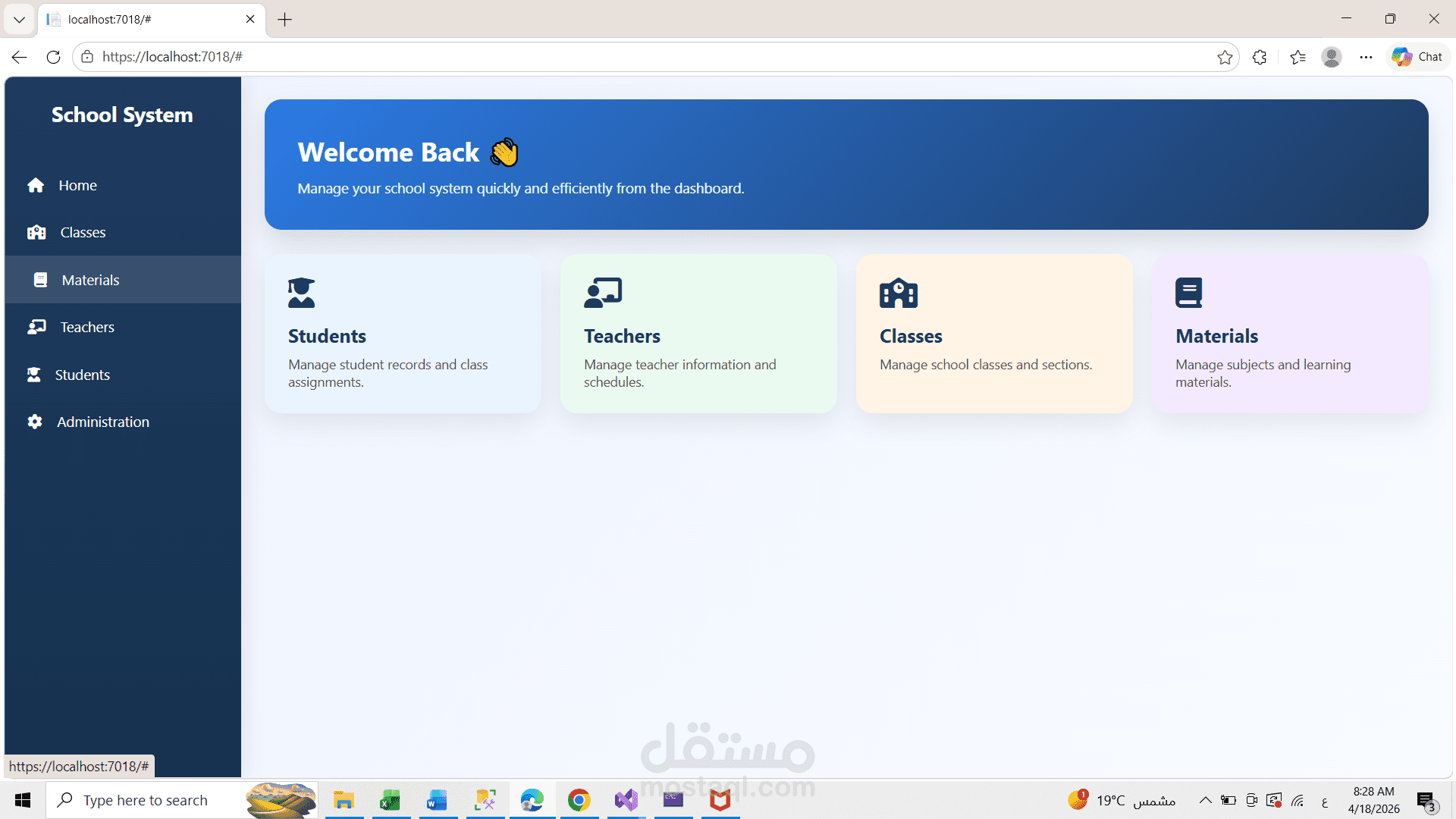Screen dimensions: 1456x819
Task: Click the browser back arrow
Action: [x=20, y=57]
